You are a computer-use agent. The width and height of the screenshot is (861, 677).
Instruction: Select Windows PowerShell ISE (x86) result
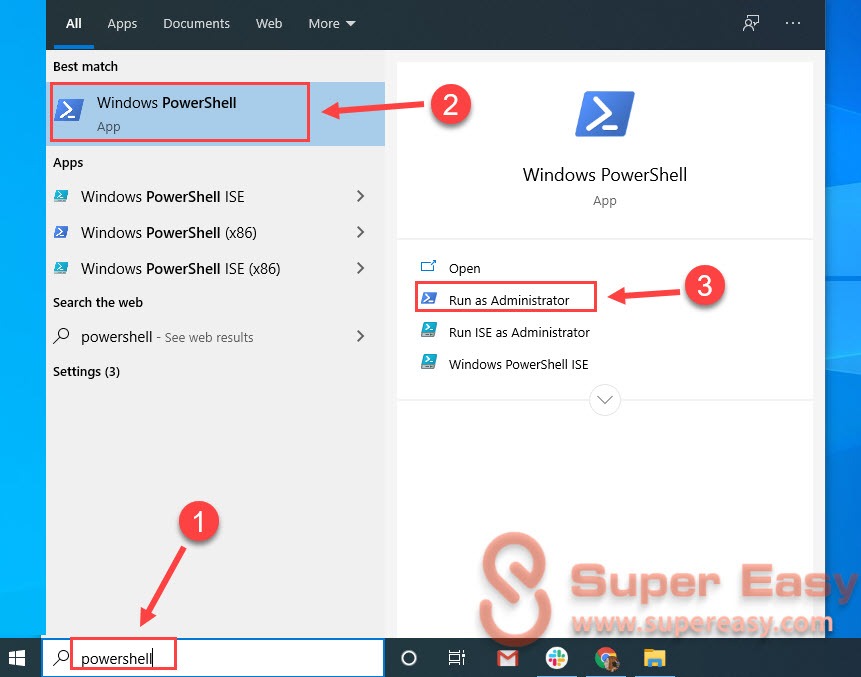coord(215,268)
